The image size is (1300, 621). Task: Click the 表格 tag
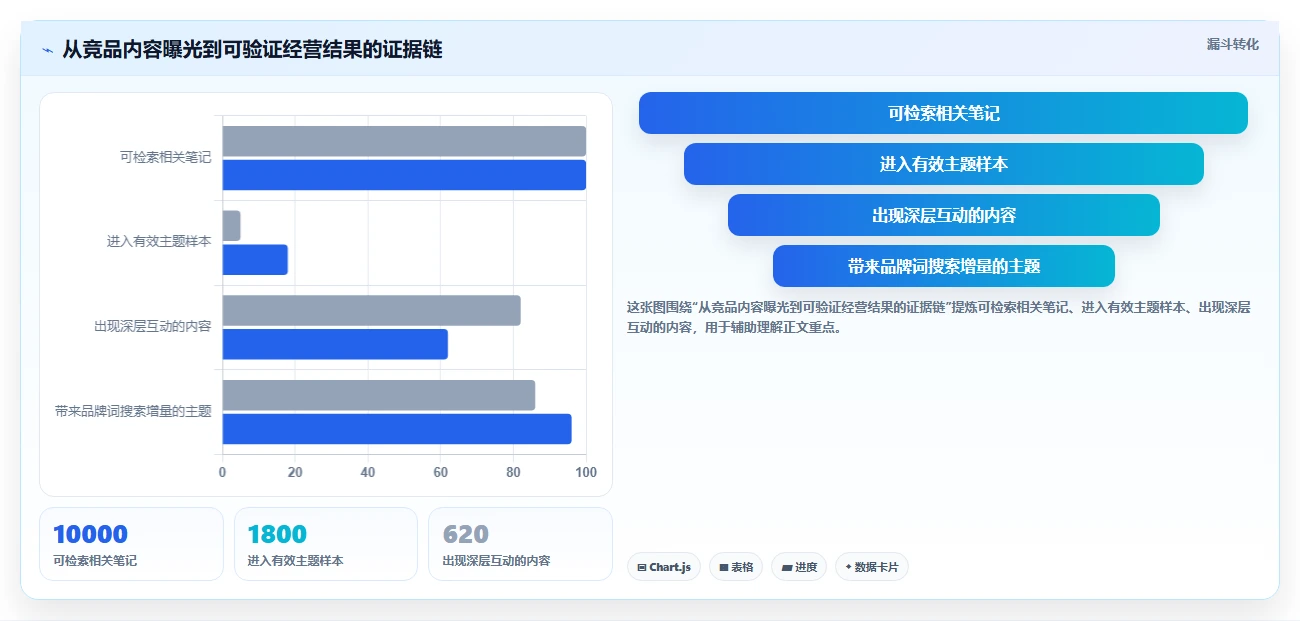coord(736,567)
